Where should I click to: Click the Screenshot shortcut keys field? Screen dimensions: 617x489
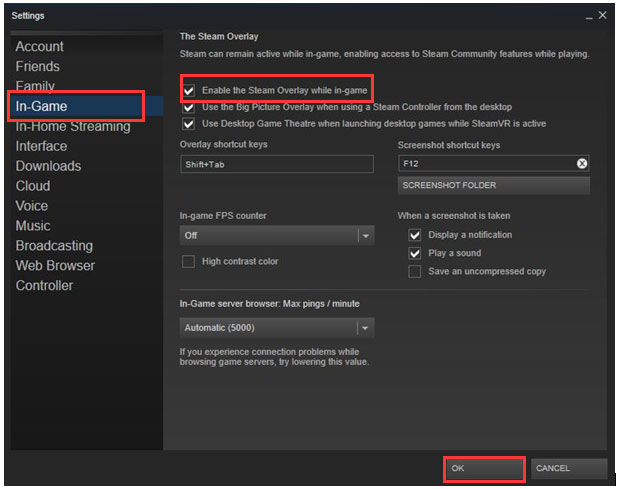click(x=494, y=164)
